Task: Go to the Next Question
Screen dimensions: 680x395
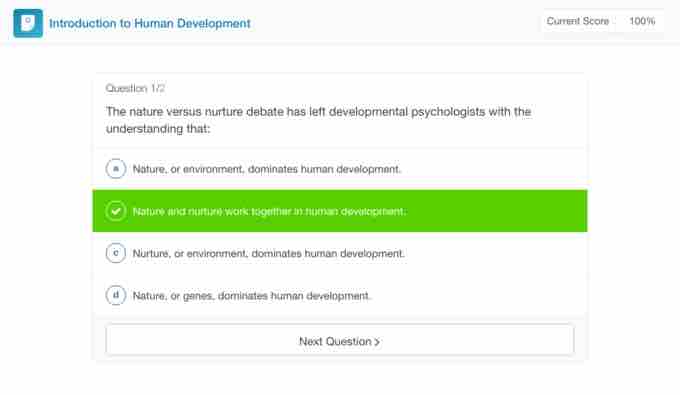Action: (x=340, y=341)
